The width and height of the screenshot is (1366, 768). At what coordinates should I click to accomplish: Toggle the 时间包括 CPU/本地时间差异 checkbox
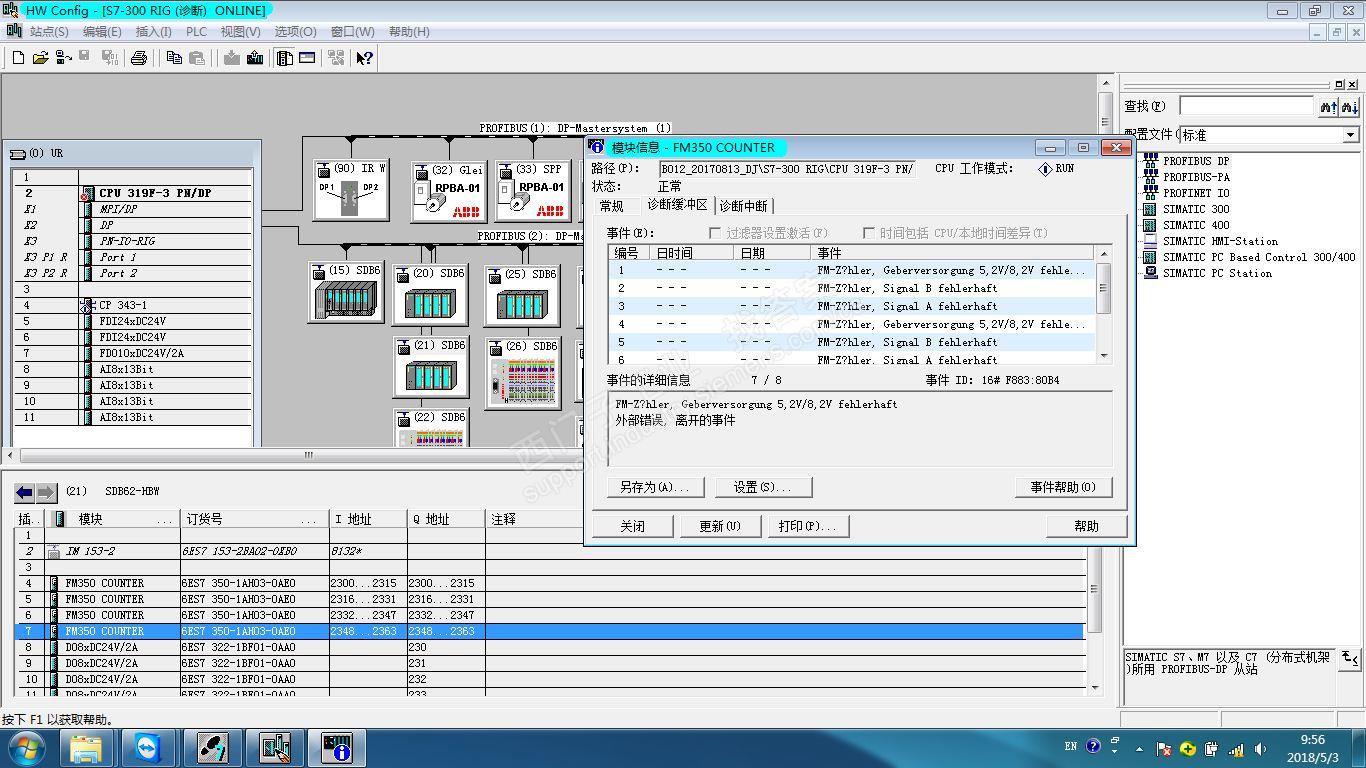click(x=869, y=233)
